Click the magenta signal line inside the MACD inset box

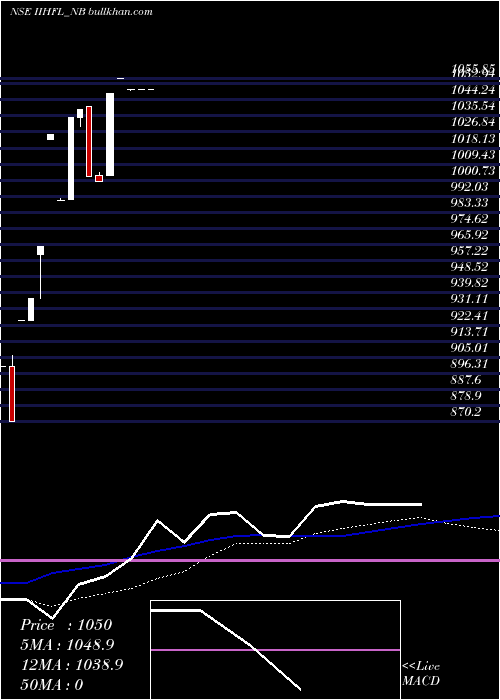[x=275, y=650]
